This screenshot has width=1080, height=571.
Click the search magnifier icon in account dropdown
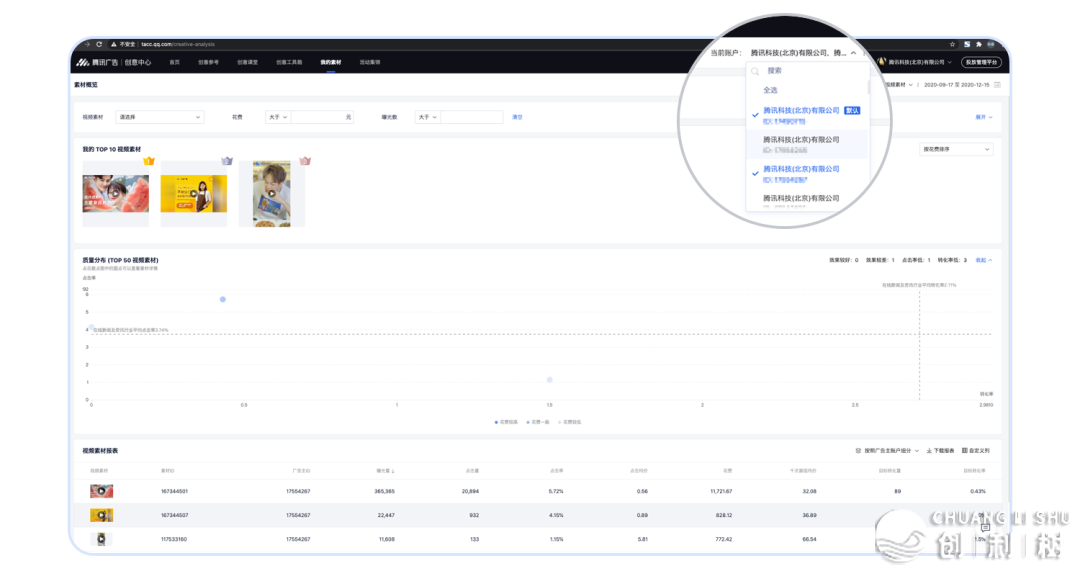tap(755, 71)
